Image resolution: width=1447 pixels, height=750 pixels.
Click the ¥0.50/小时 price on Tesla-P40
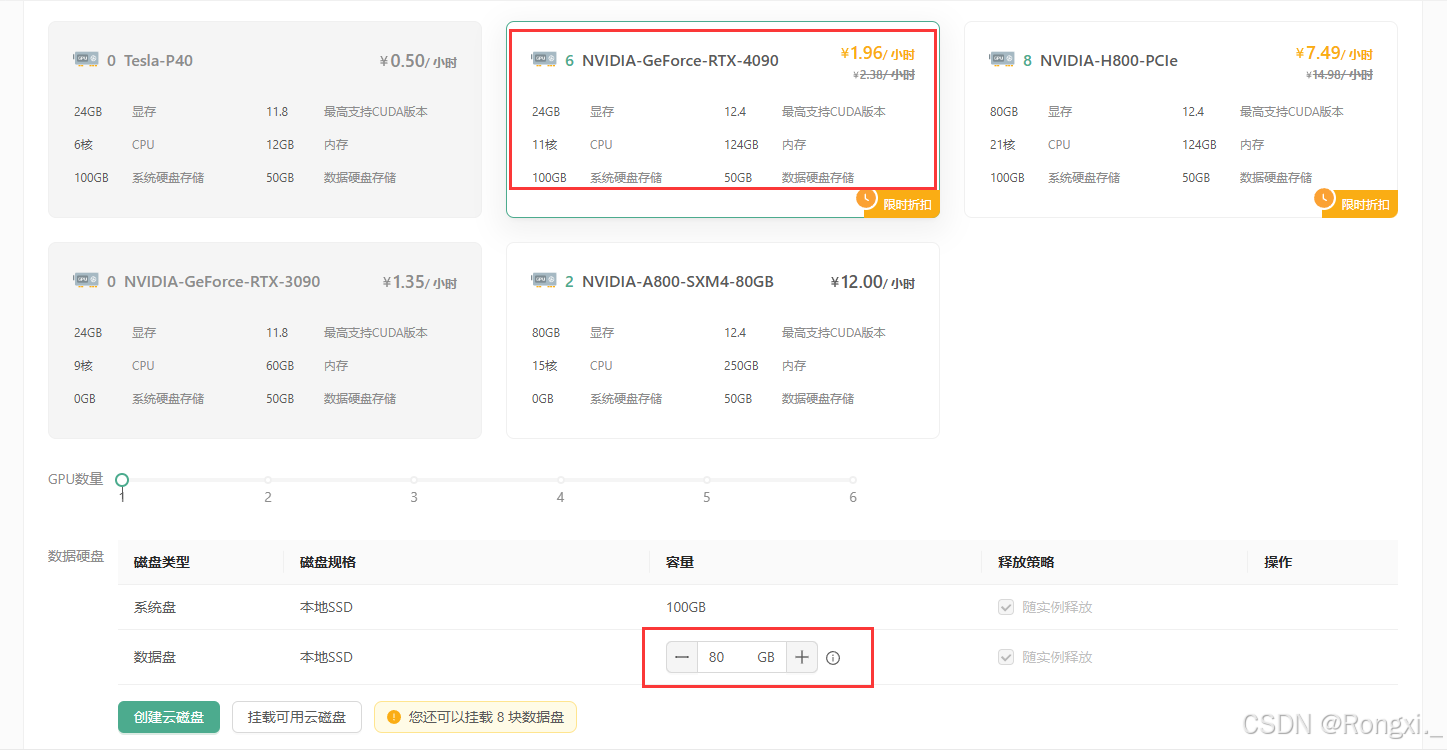[x=418, y=61]
